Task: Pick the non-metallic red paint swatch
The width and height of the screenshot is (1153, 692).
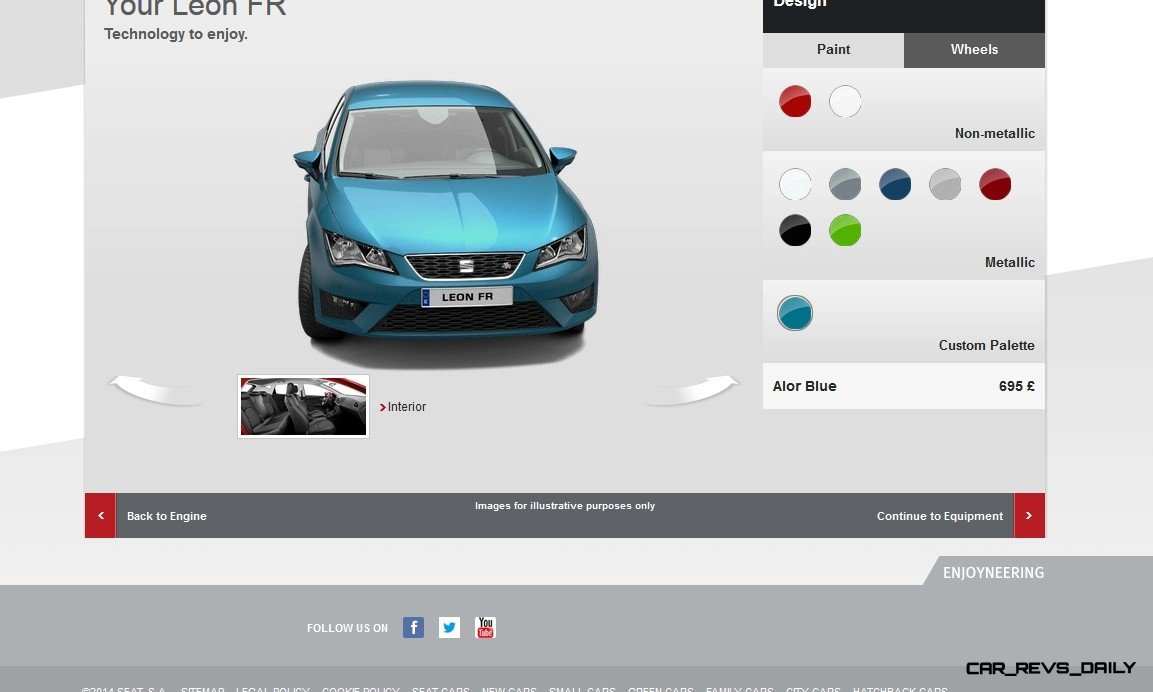Action: (795, 101)
